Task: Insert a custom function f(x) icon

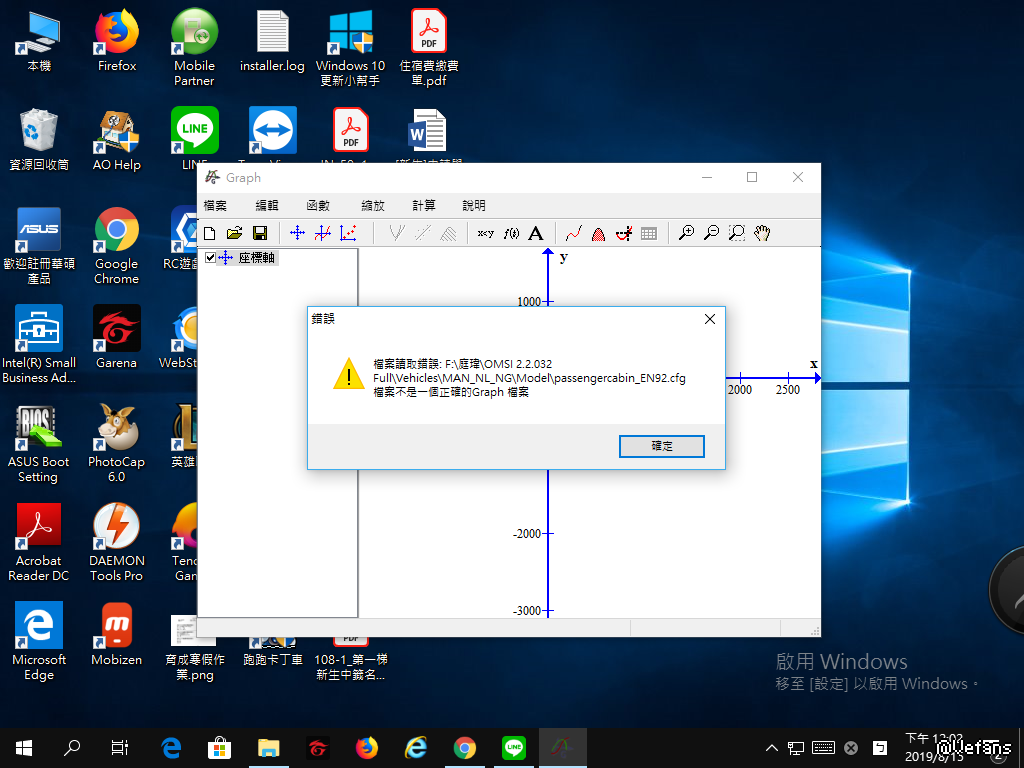Action: coord(511,233)
